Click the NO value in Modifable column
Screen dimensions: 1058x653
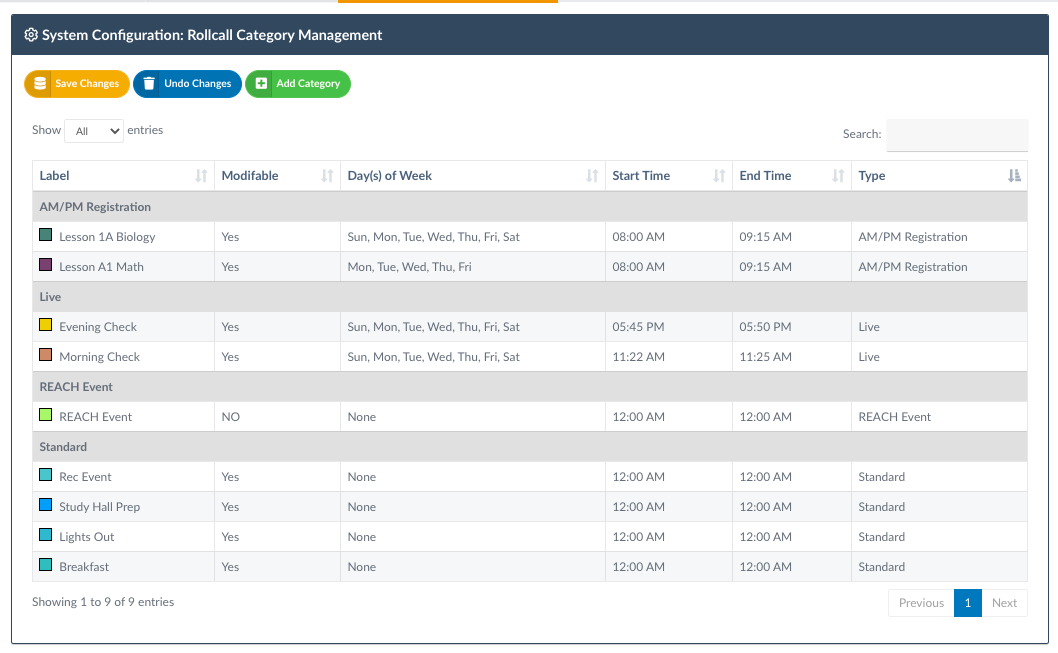click(231, 417)
